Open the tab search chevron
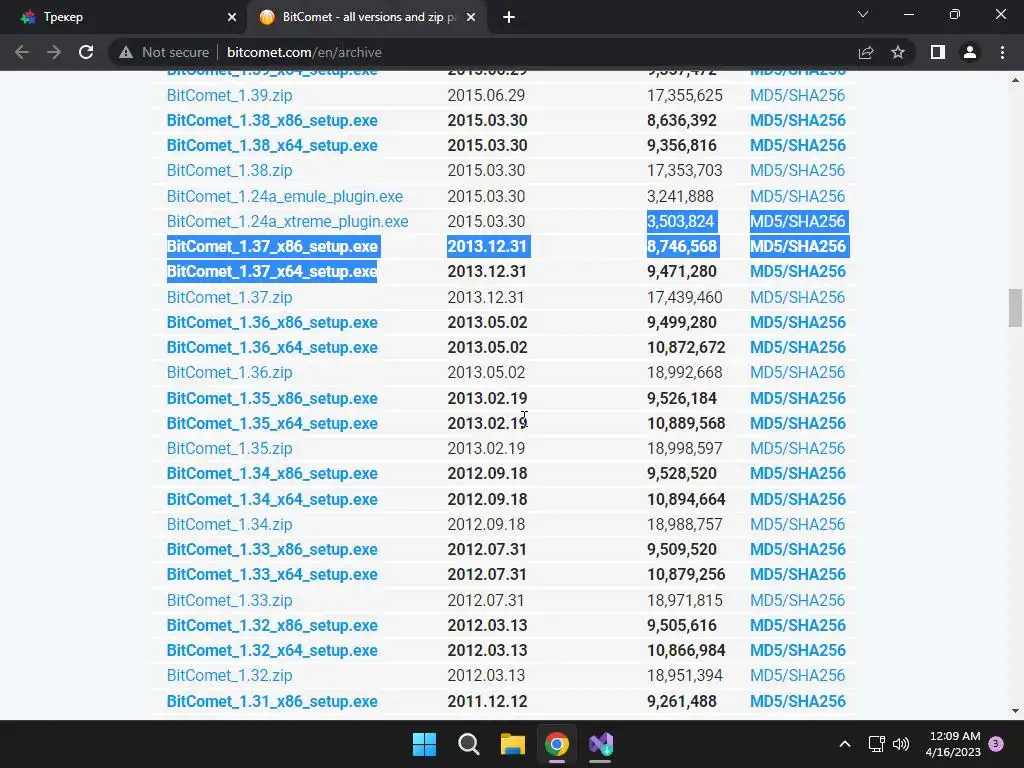This screenshot has height=768, width=1024. tap(863, 14)
